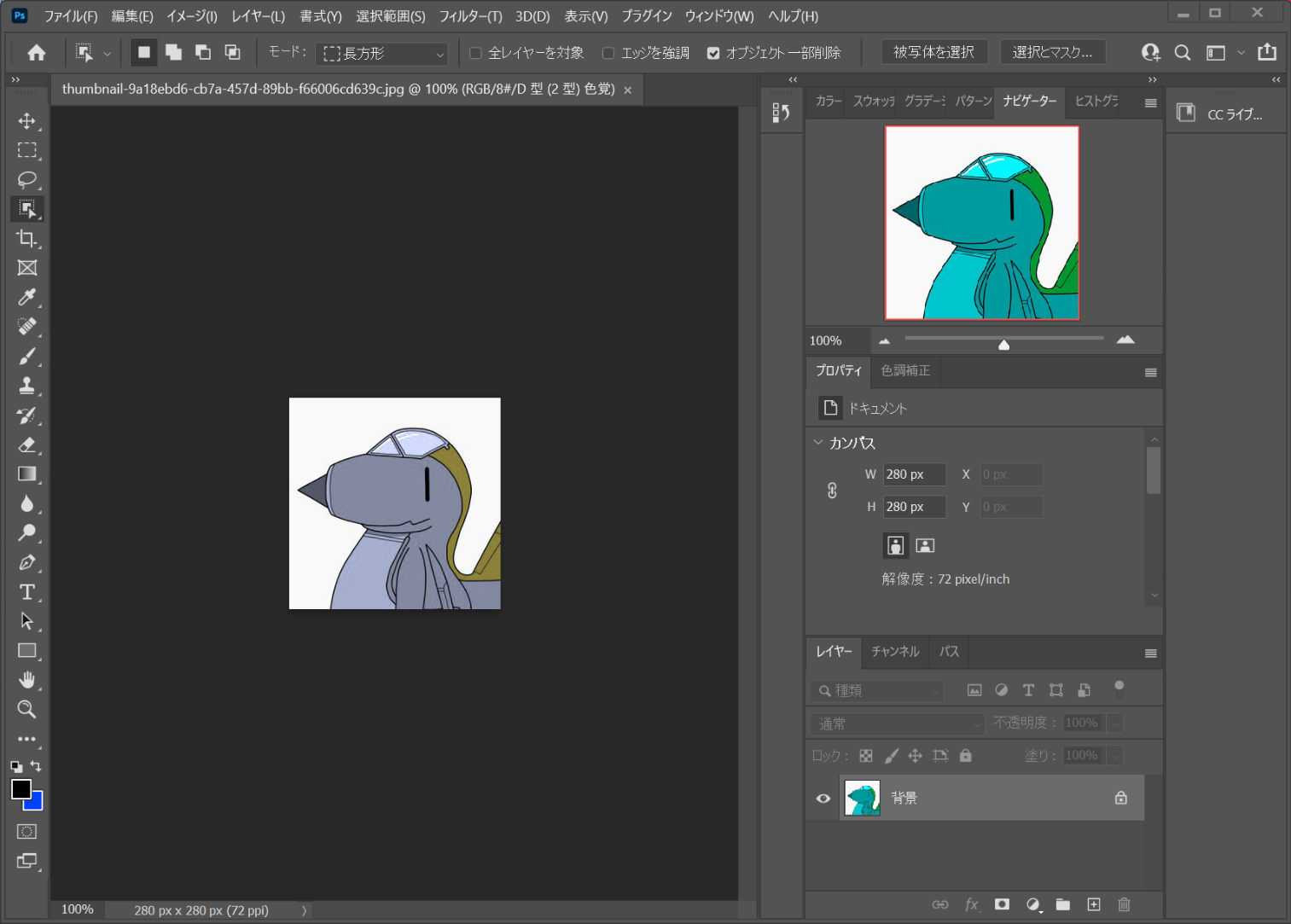Select the Crop tool
This screenshot has height=924, width=1291.
(x=27, y=238)
